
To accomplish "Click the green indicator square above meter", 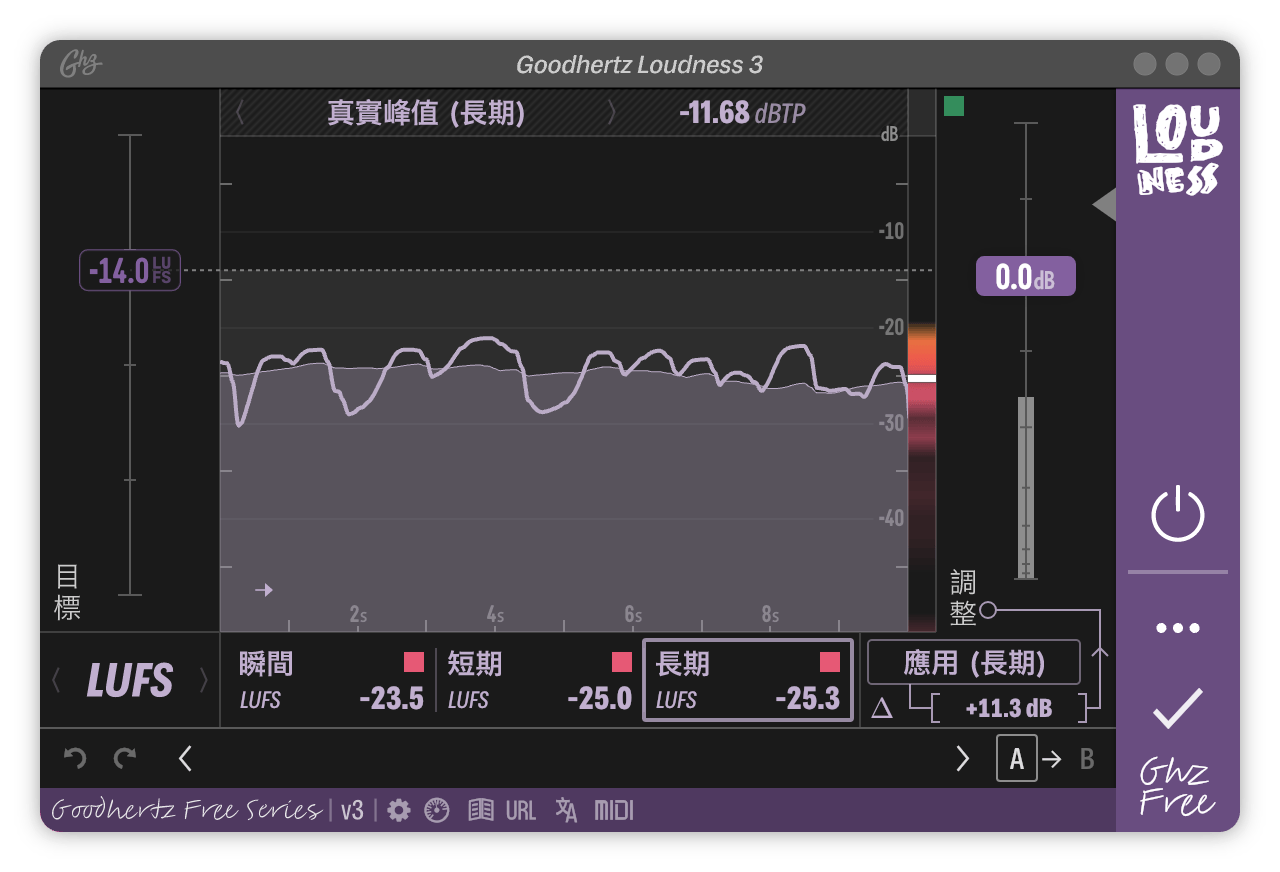I will [x=954, y=106].
